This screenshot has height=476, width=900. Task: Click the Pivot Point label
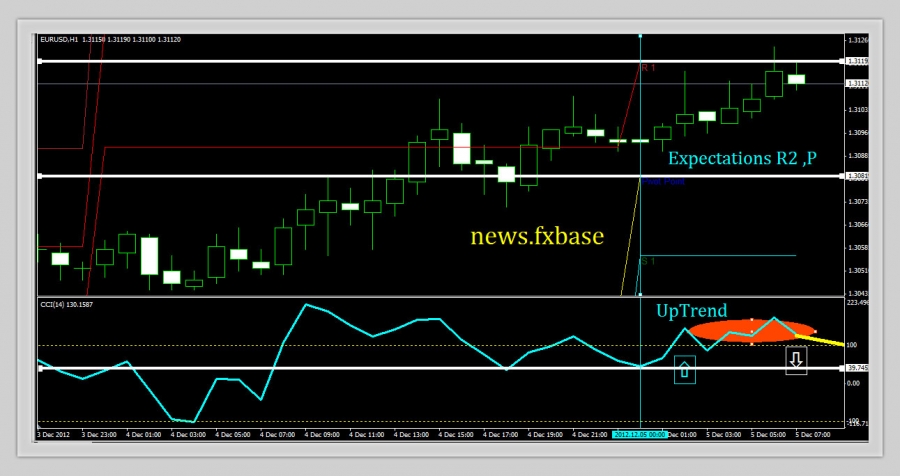click(x=663, y=182)
